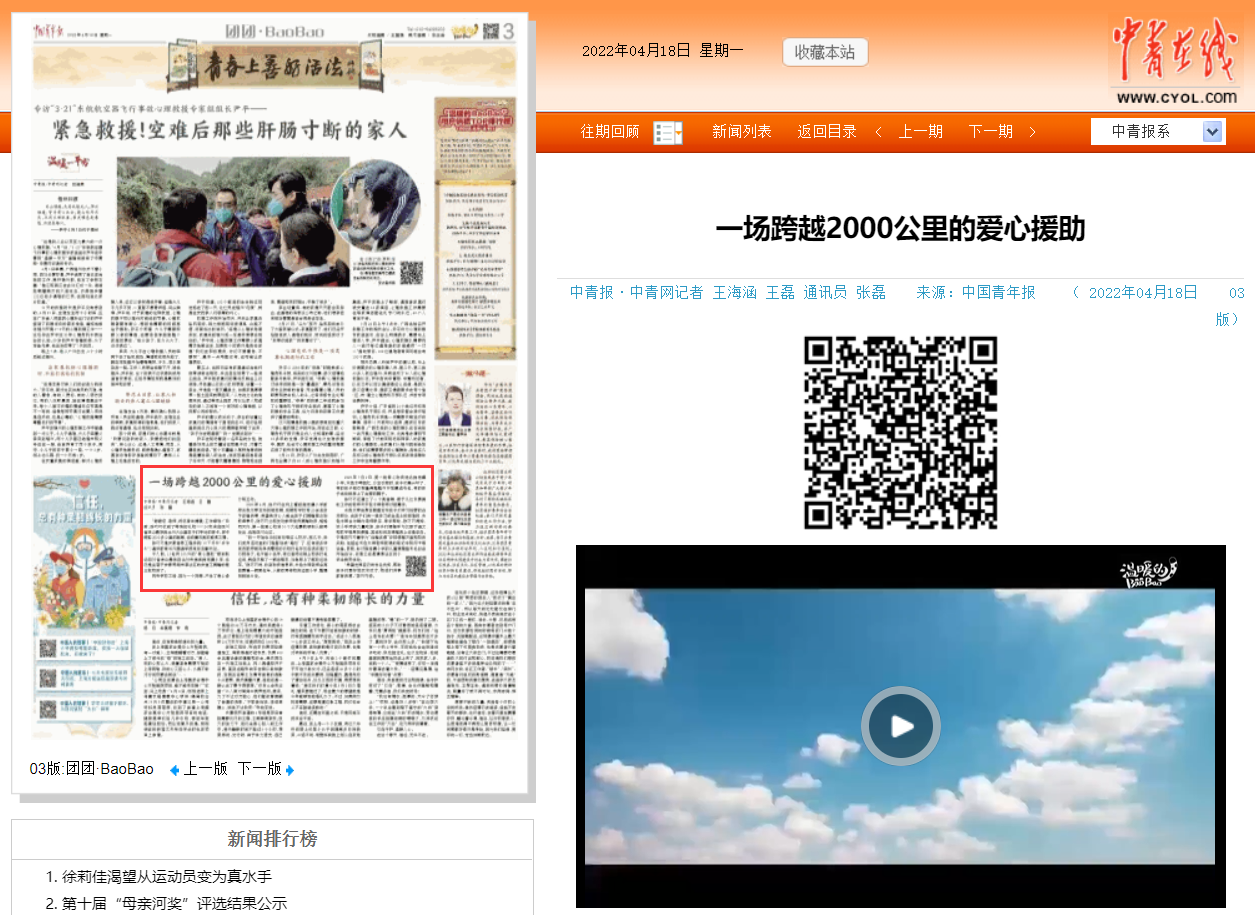
Task: Click the right chevron after 下一期
Action: (x=1032, y=131)
